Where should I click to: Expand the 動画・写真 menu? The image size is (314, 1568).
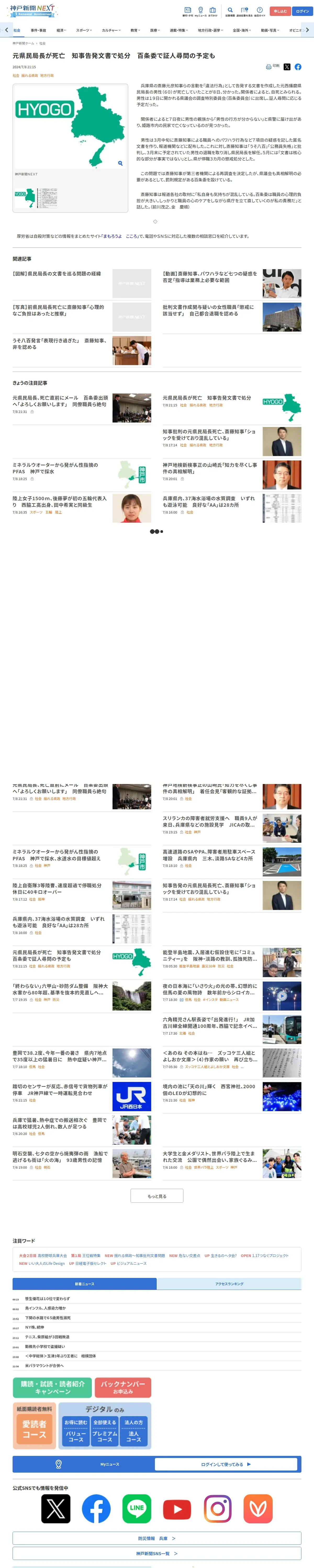tap(270, 30)
